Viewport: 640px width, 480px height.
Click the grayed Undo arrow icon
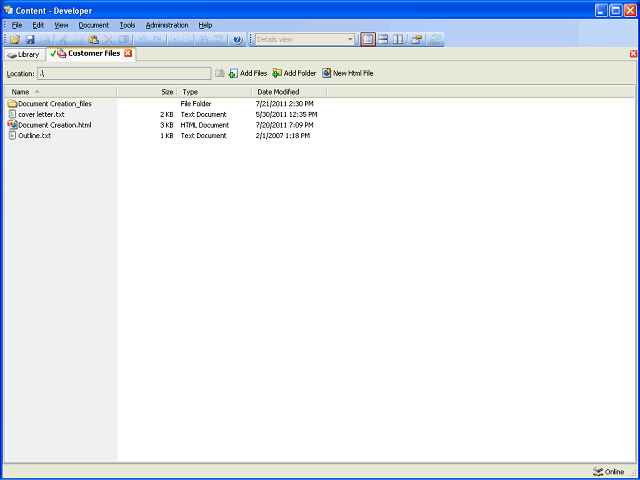142,40
